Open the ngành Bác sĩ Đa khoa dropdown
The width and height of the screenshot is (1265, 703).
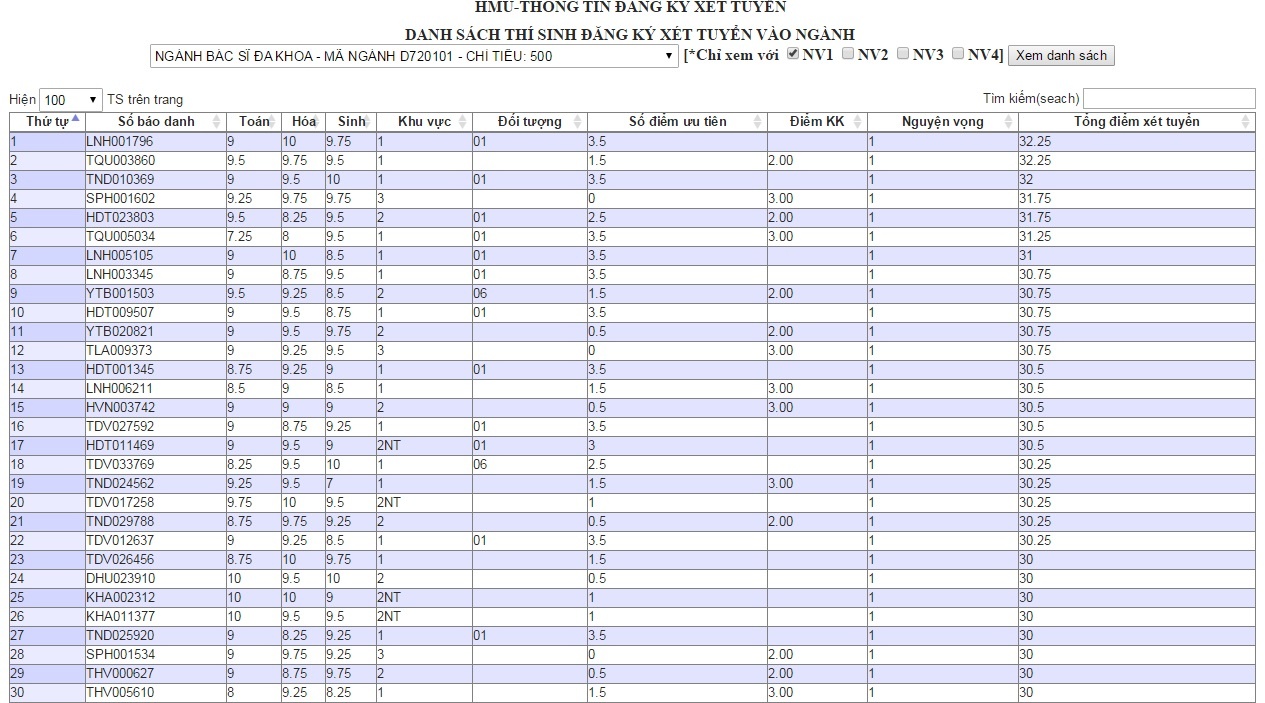click(x=414, y=56)
